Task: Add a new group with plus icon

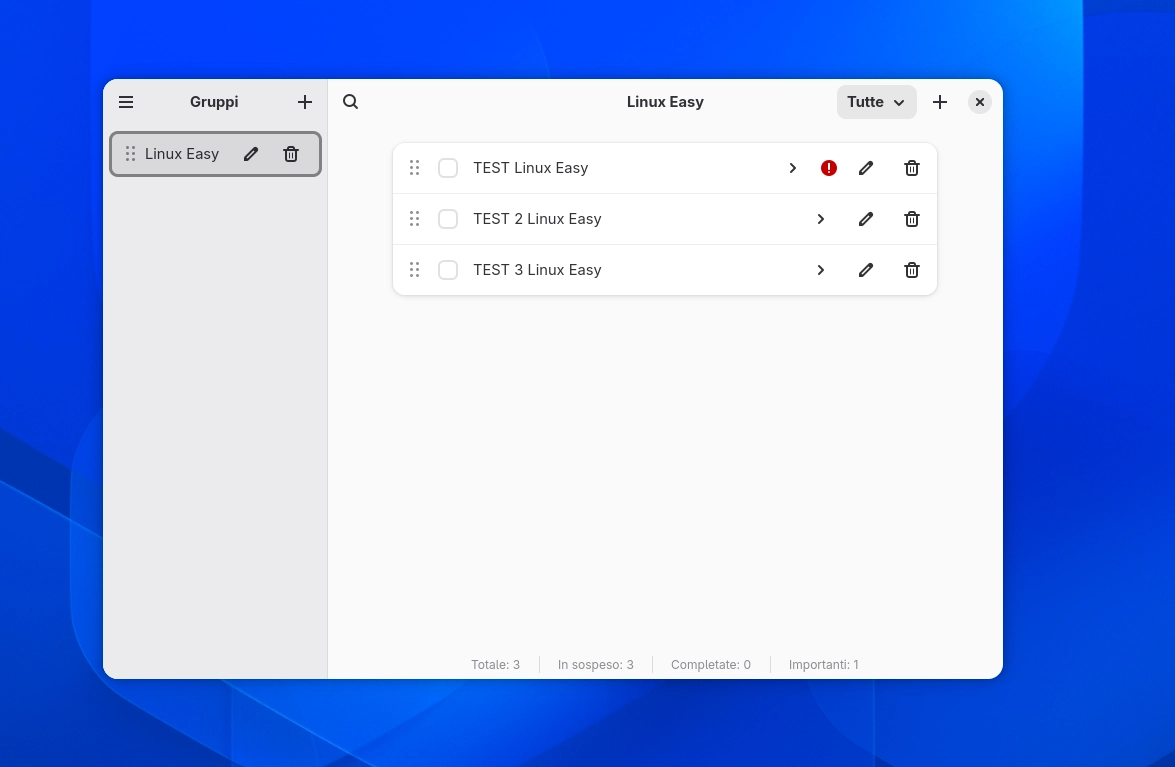Action: click(304, 102)
